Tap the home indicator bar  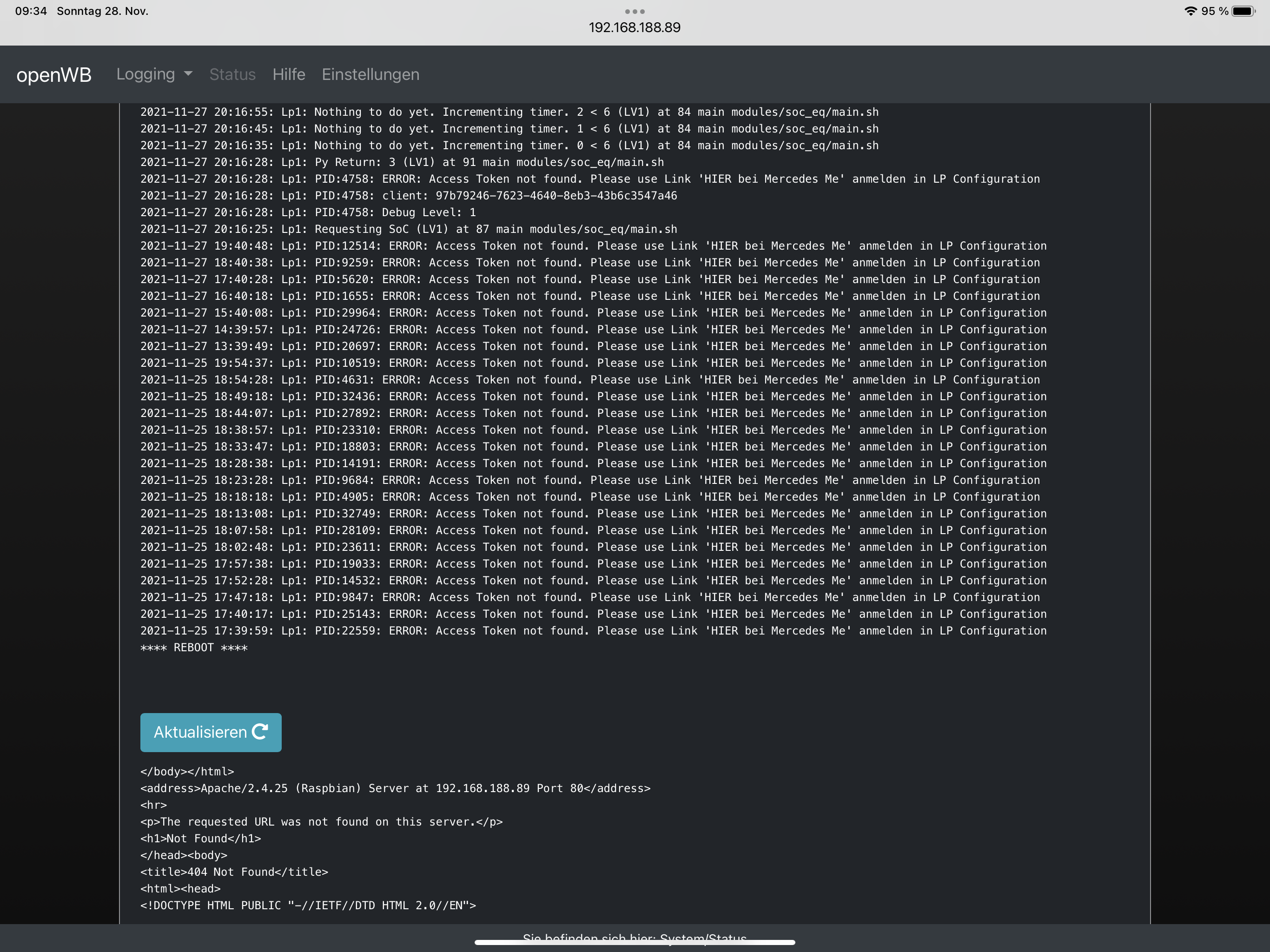(x=635, y=942)
